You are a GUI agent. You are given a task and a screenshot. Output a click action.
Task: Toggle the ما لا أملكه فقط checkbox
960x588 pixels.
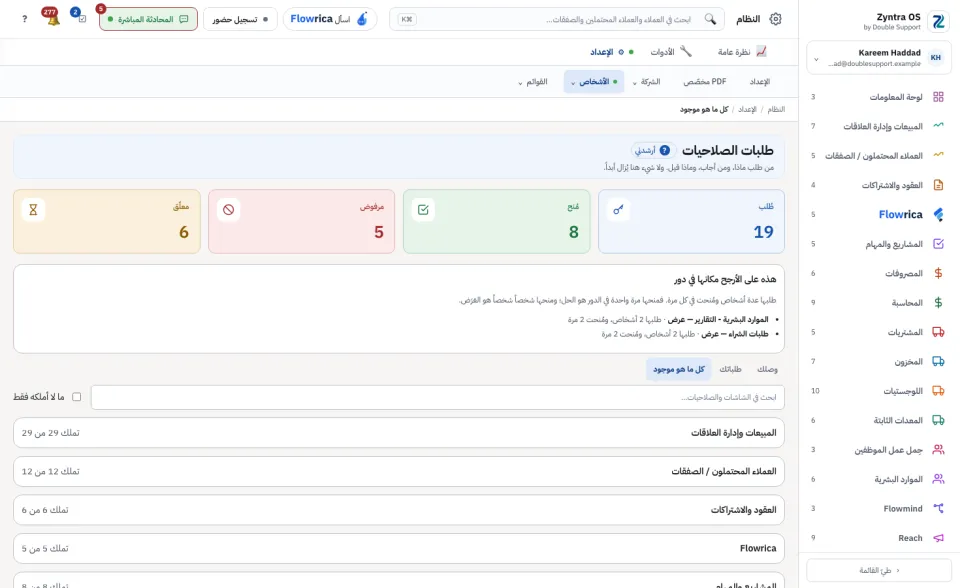point(77,397)
